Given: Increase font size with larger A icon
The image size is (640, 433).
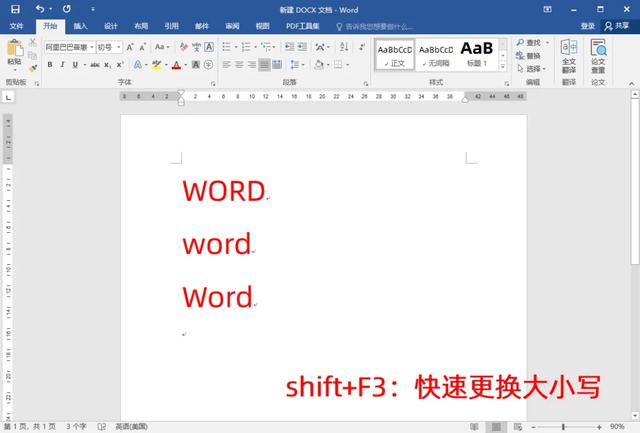Looking at the screenshot, I should tap(130, 47).
